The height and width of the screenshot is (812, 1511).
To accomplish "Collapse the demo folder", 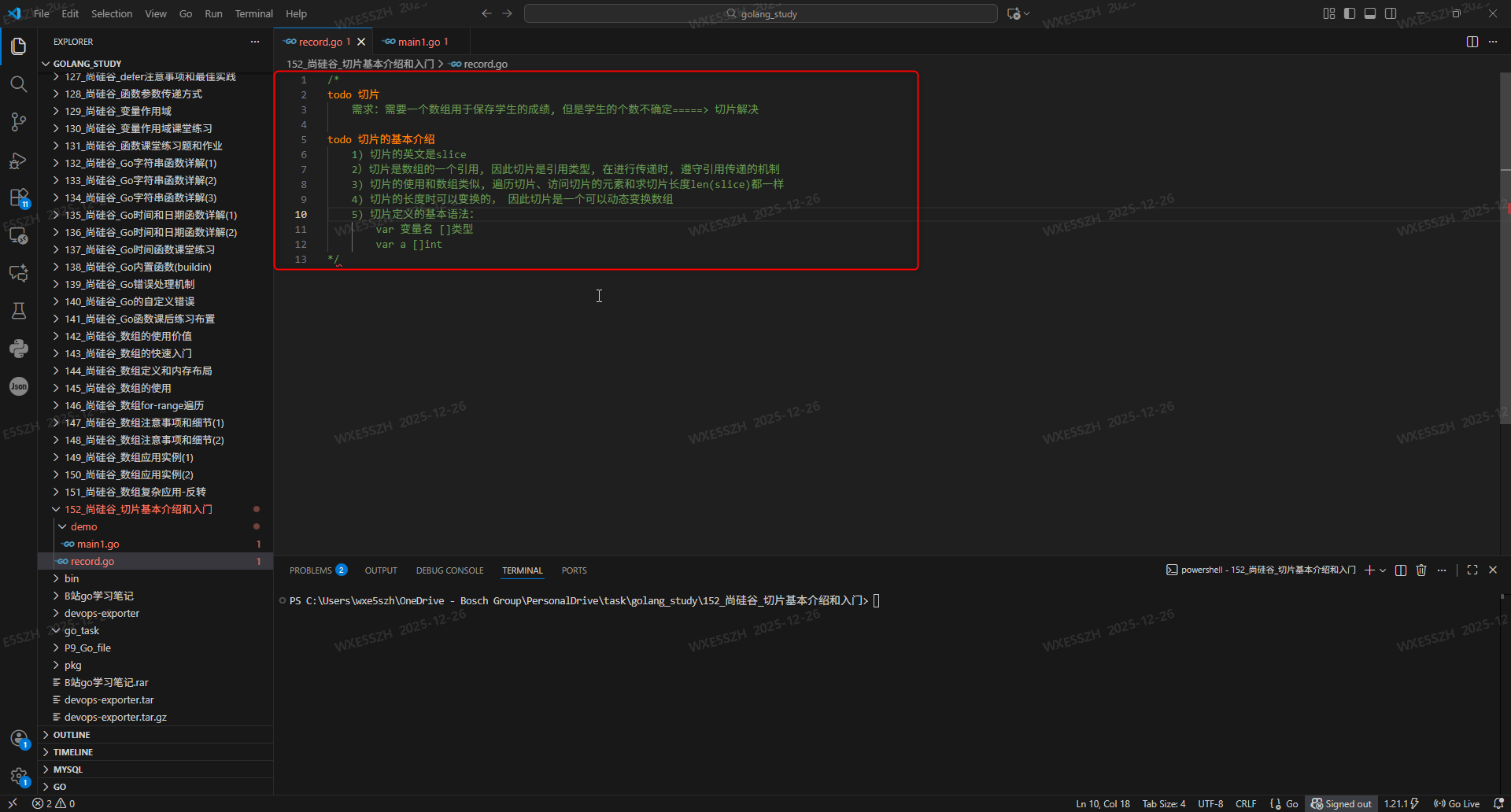I will click(x=83, y=526).
